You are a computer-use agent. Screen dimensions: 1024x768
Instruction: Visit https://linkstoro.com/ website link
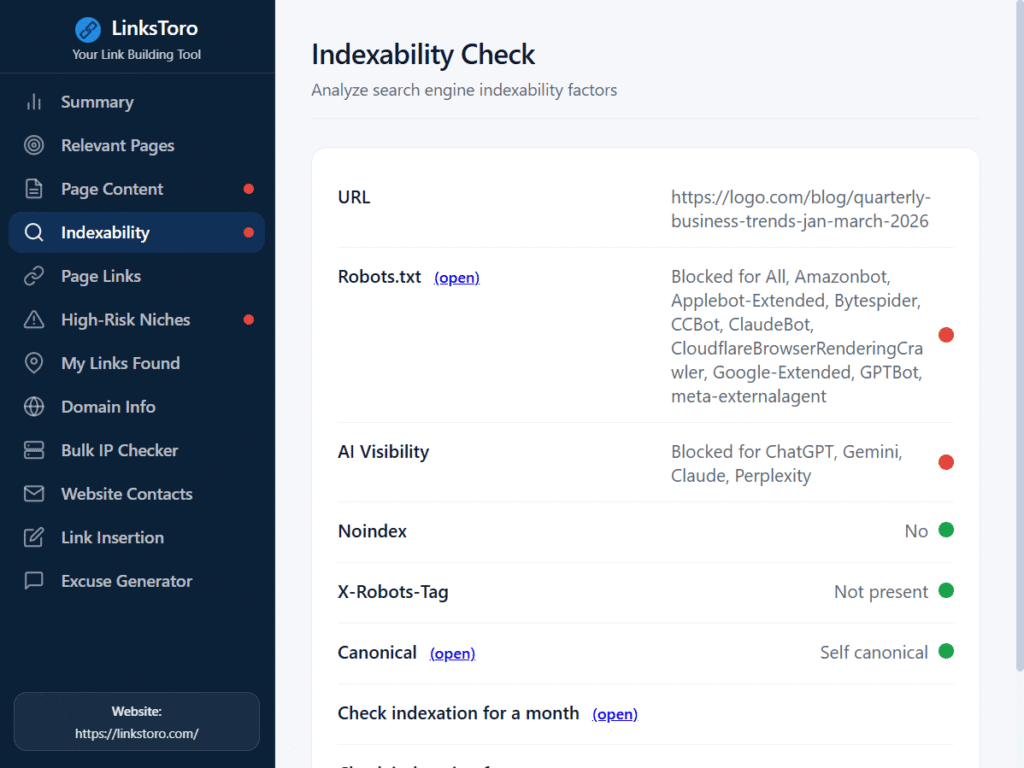[x=136, y=733]
